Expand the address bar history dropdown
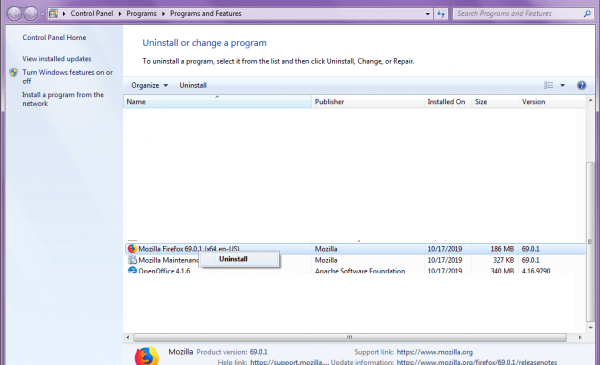This screenshot has width=600, height=365. [427, 14]
